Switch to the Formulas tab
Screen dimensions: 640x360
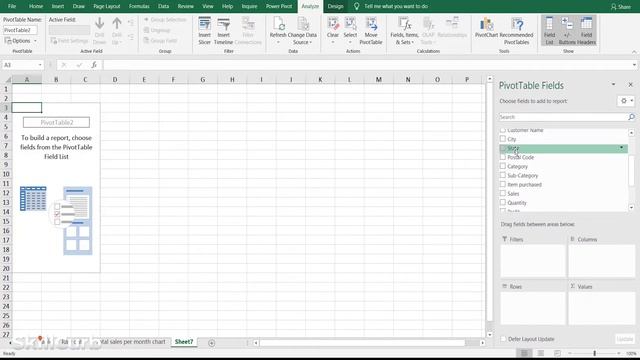139,6
